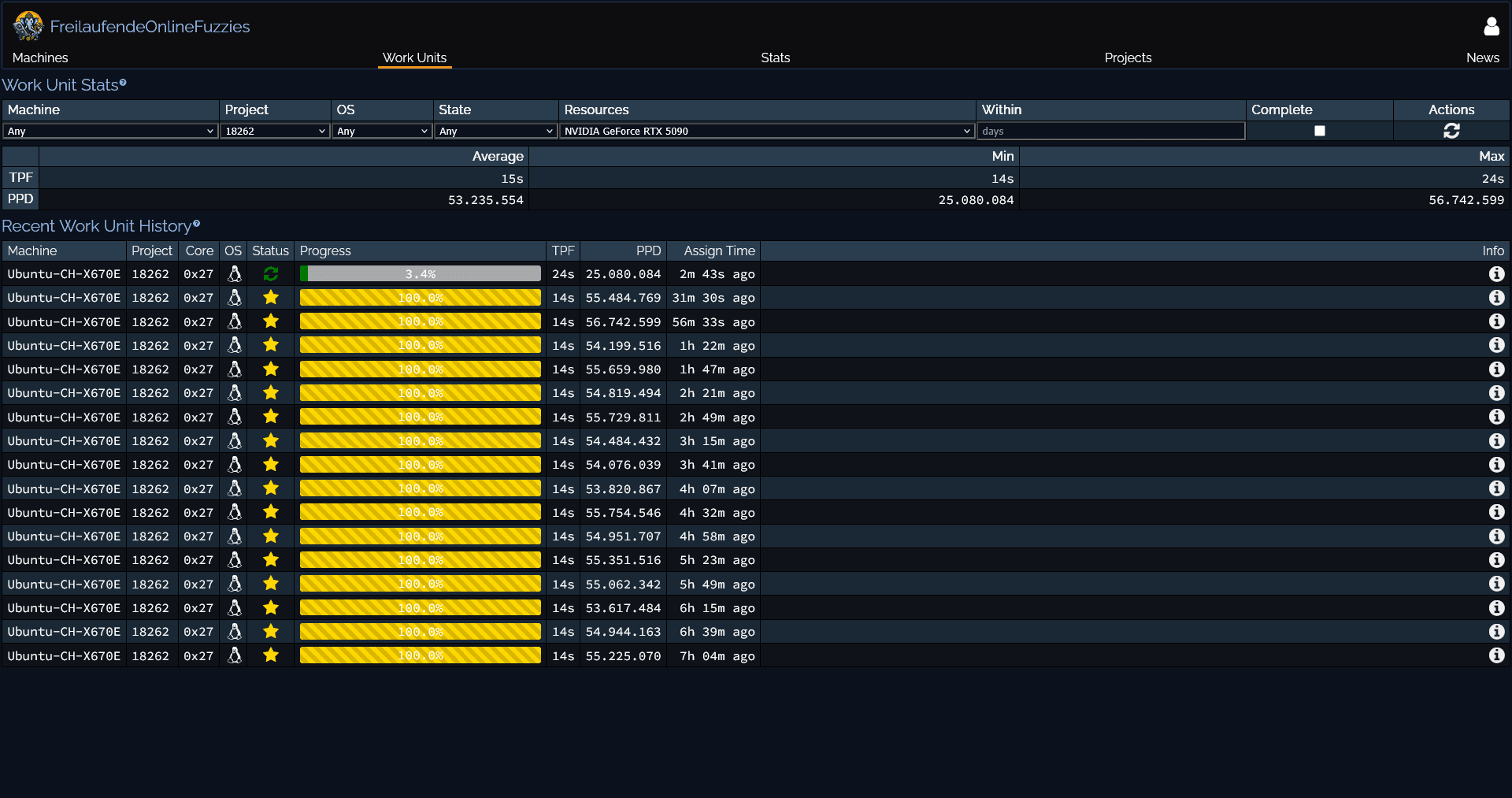Go to the Machines tab
This screenshot has width=1512, height=798.
[x=40, y=58]
